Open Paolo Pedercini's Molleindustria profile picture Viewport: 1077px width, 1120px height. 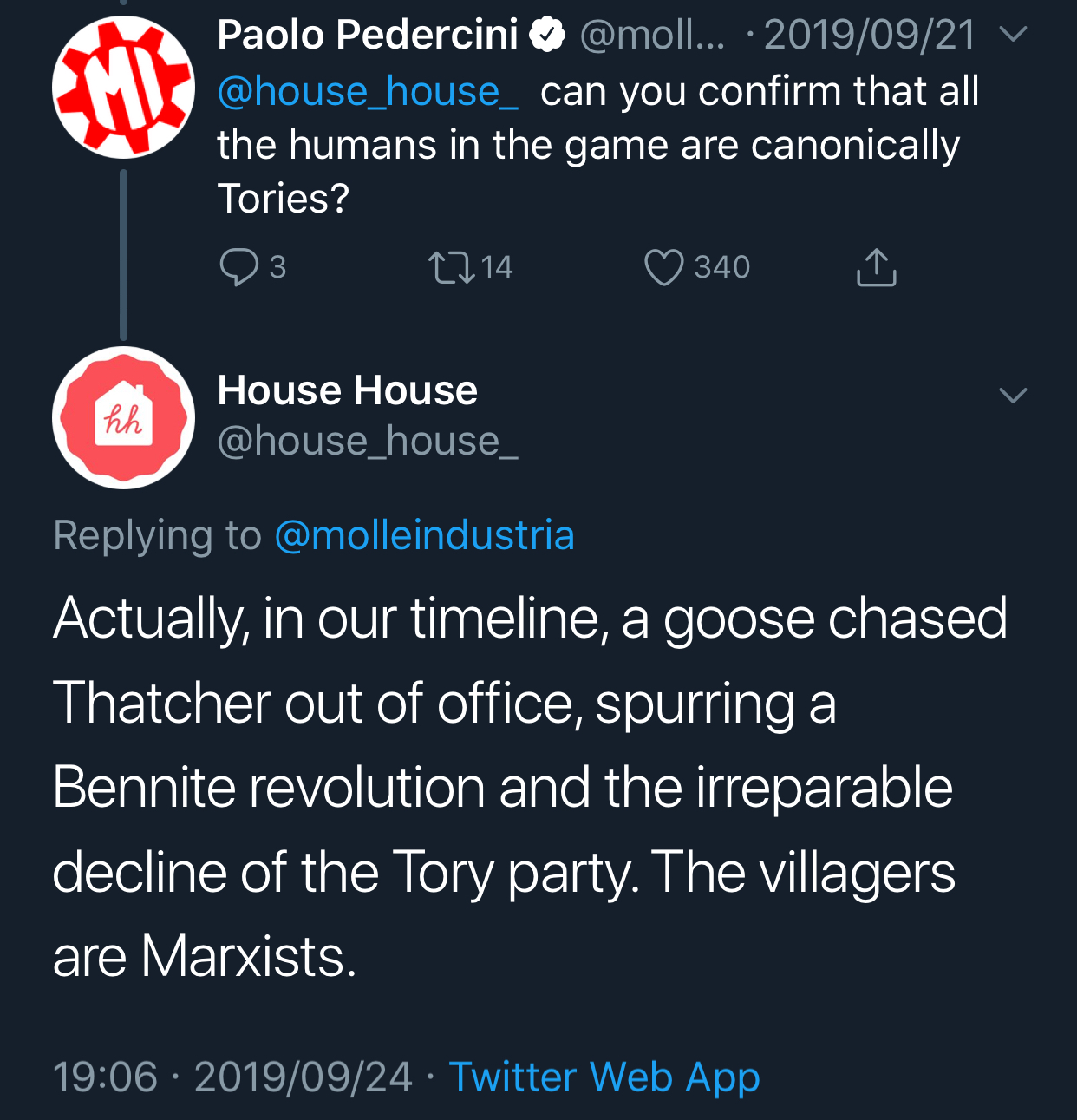(123, 88)
